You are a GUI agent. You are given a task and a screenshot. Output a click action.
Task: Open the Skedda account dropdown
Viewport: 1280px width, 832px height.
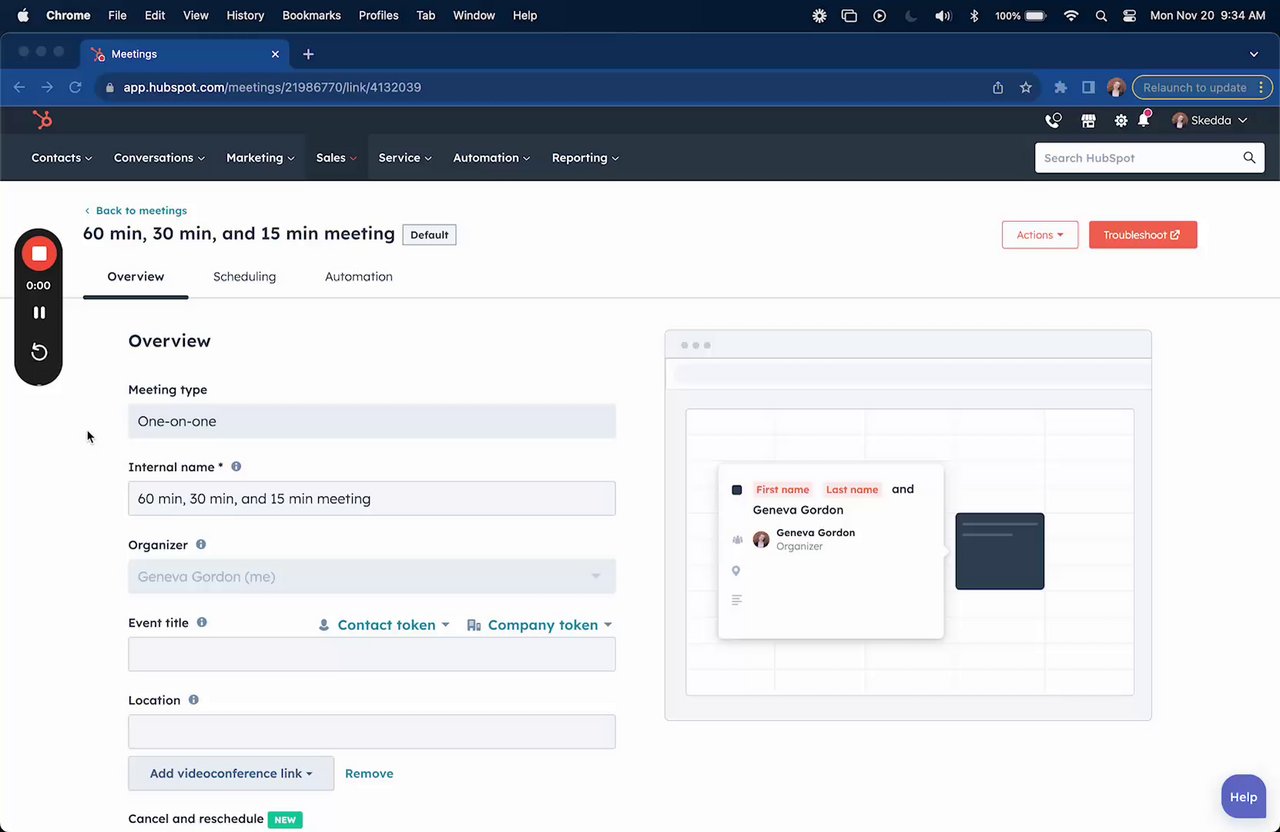(x=1209, y=120)
